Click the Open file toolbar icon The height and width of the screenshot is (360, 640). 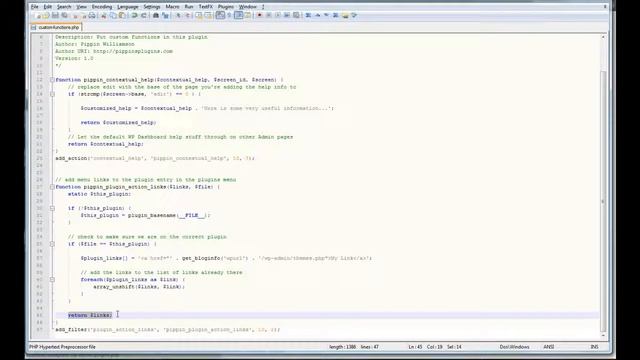[x=46, y=16]
